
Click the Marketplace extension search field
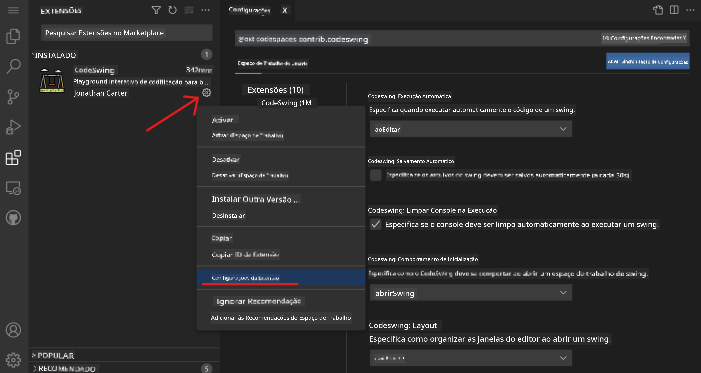click(x=127, y=33)
